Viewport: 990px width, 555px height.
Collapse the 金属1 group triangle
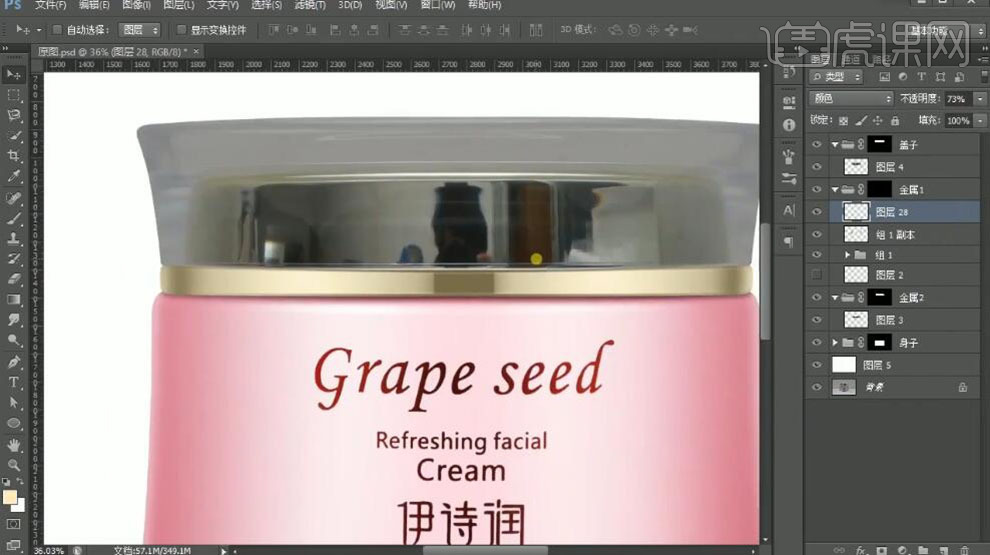click(835, 189)
